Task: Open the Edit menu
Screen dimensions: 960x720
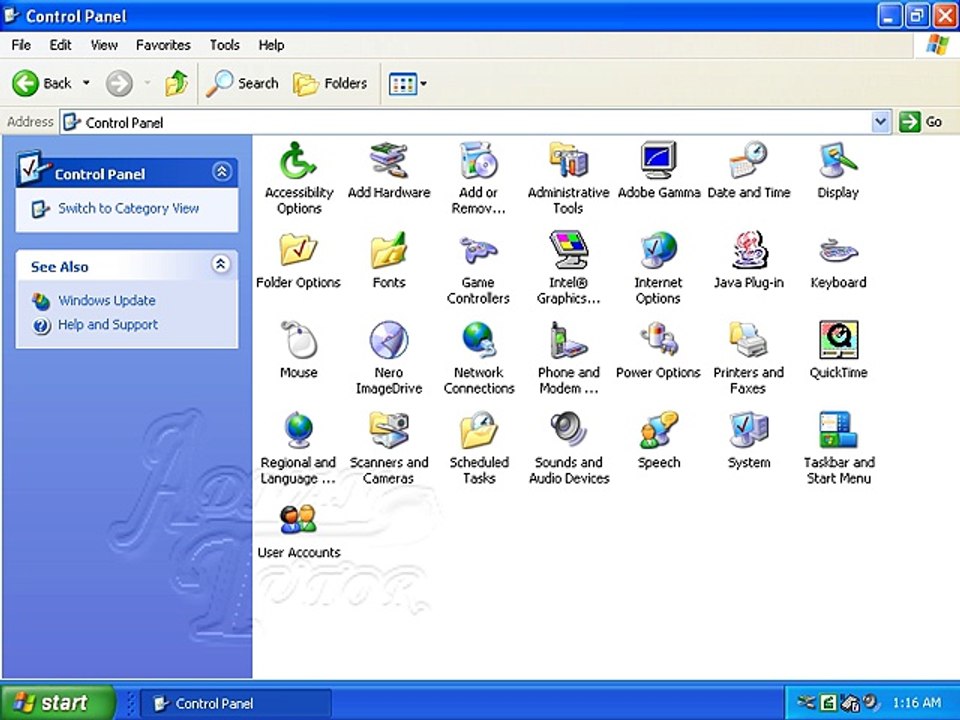Action: tap(60, 45)
